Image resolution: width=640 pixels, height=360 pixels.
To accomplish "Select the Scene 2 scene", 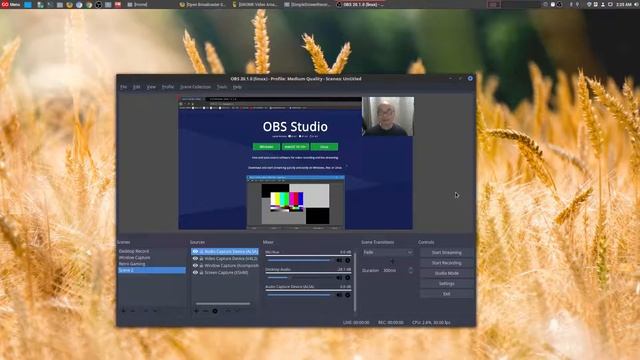I will pyautogui.click(x=151, y=270).
